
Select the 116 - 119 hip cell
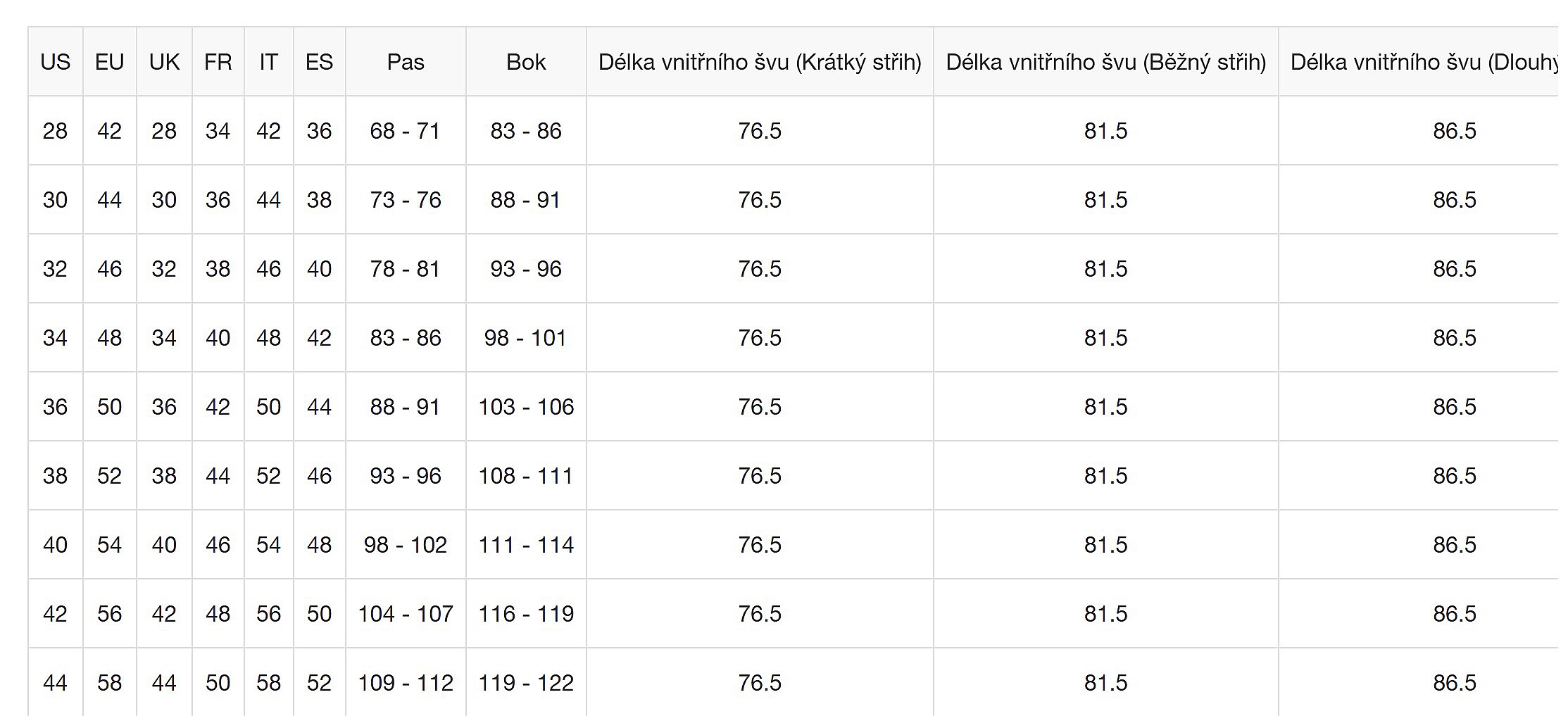point(526,614)
